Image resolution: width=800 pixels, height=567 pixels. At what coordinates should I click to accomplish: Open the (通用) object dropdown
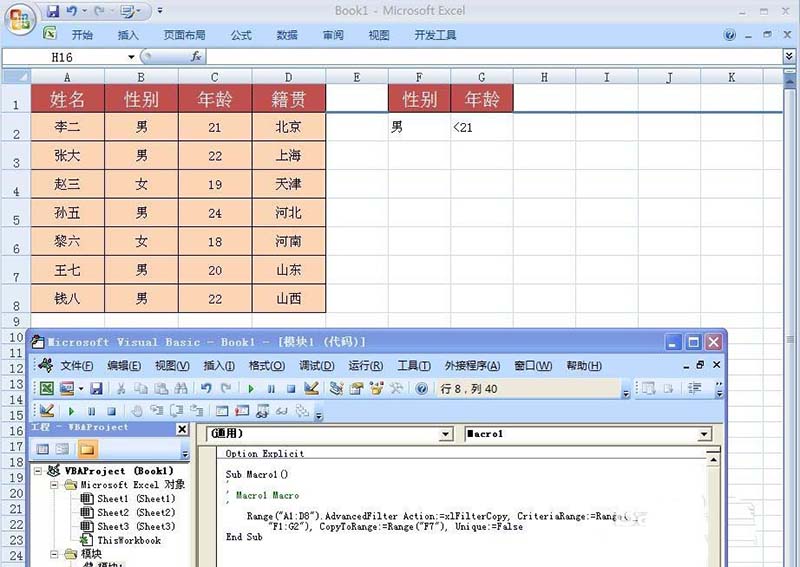pyautogui.click(x=445, y=434)
